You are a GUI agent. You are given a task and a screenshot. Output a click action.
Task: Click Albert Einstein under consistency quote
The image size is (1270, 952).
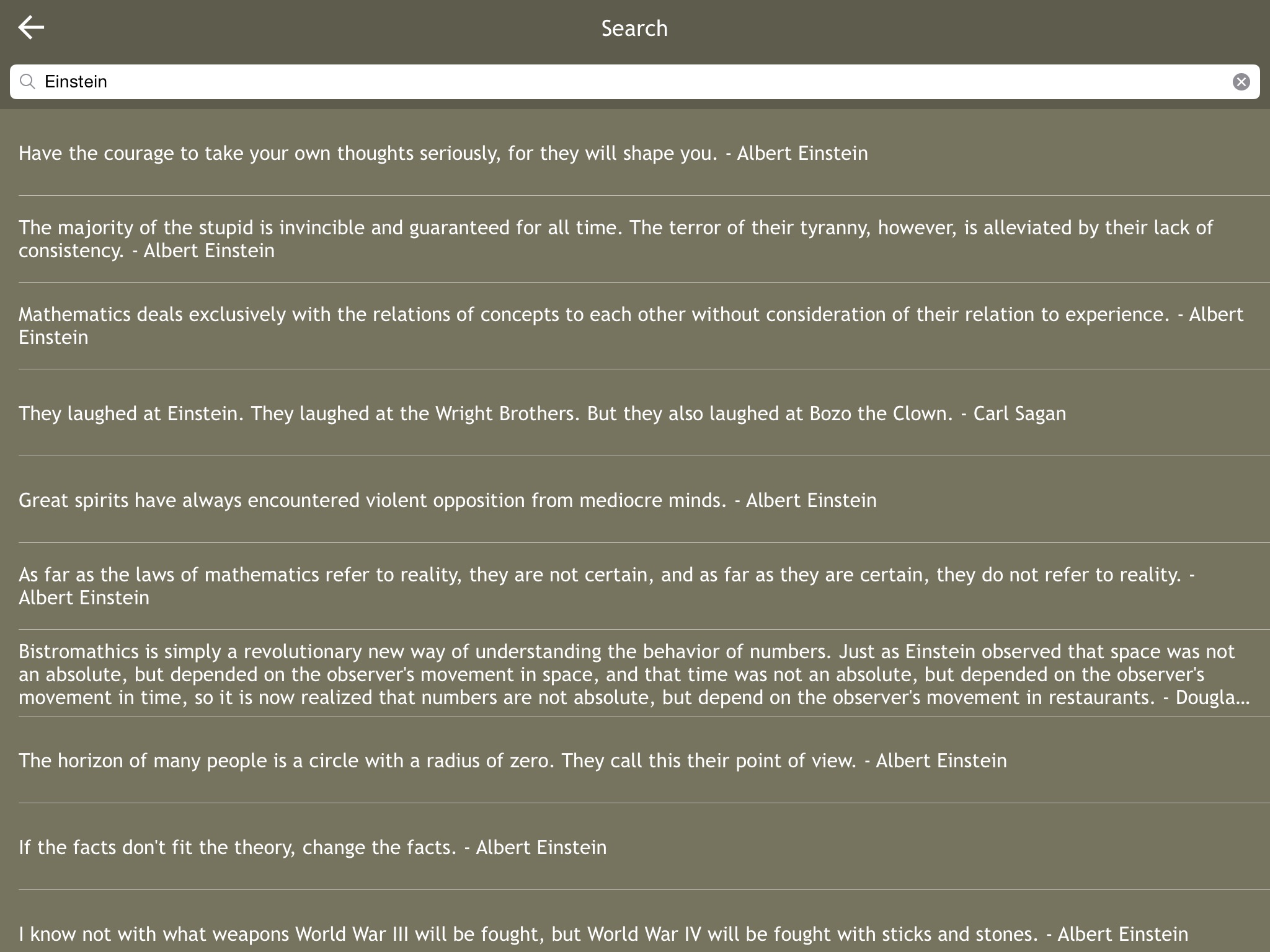[209, 250]
